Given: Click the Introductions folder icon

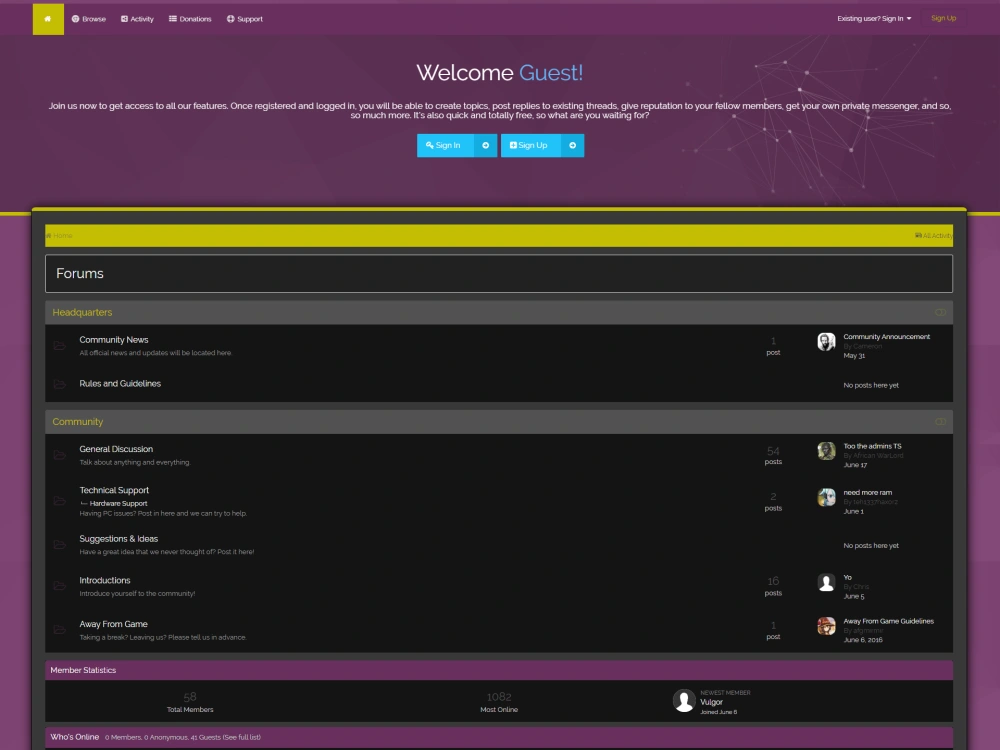Looking at the screenshot, I should (x=60, y=585).
